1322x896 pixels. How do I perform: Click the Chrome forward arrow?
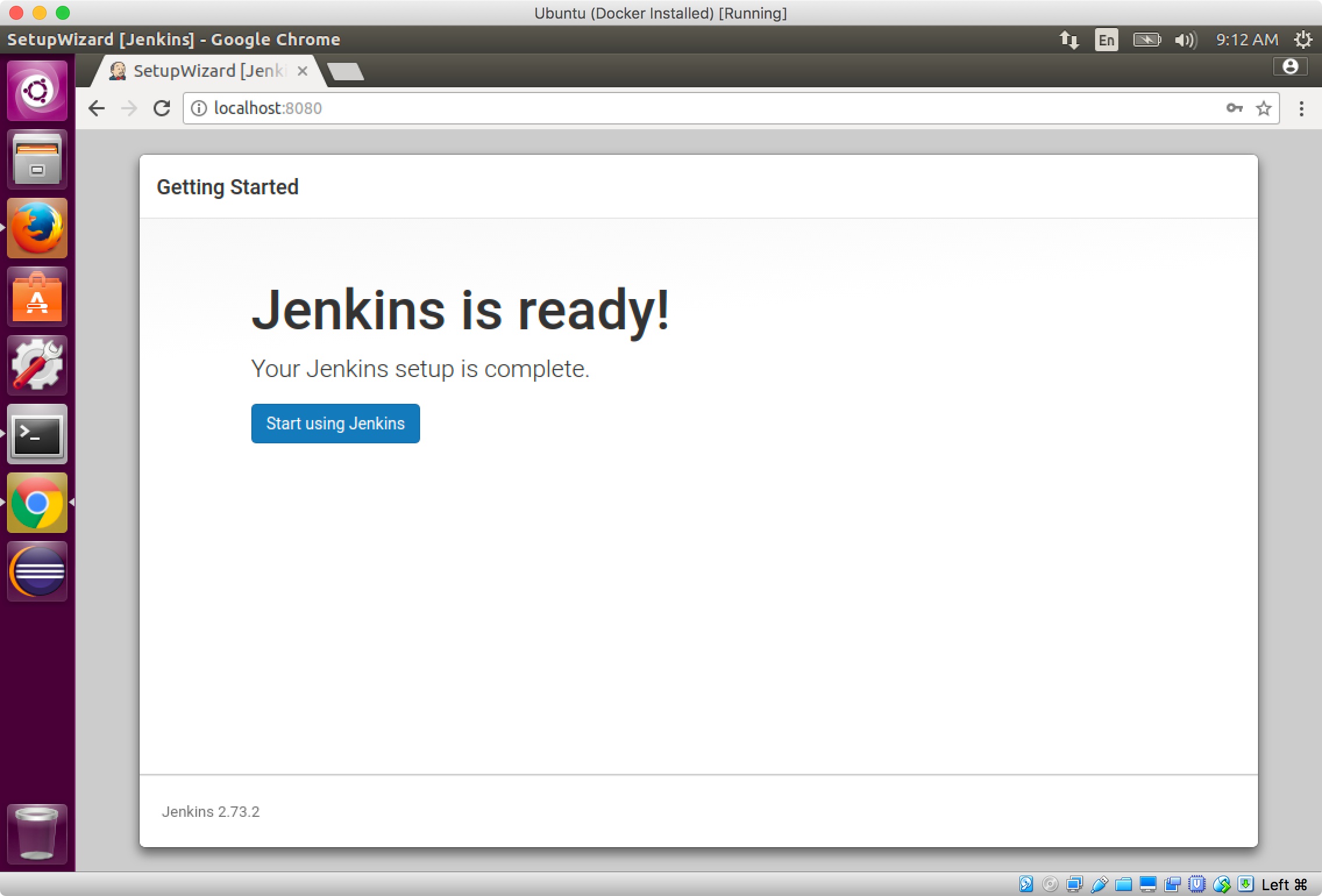coord(129,108)
